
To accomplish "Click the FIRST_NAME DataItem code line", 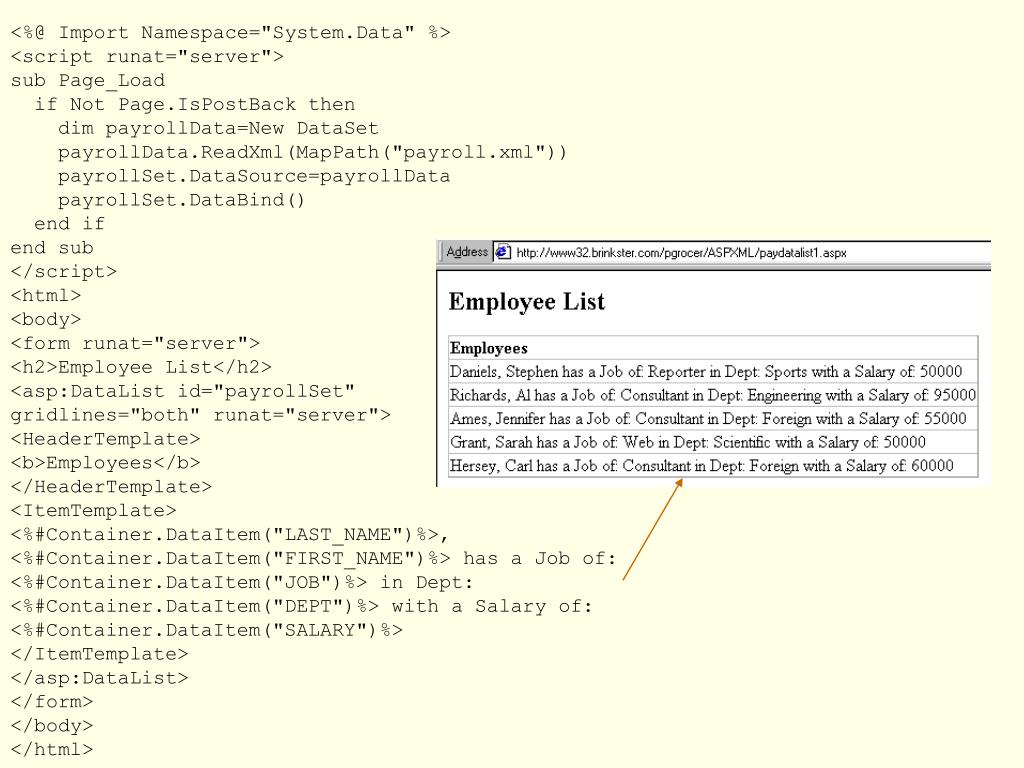I will [313, 559].
